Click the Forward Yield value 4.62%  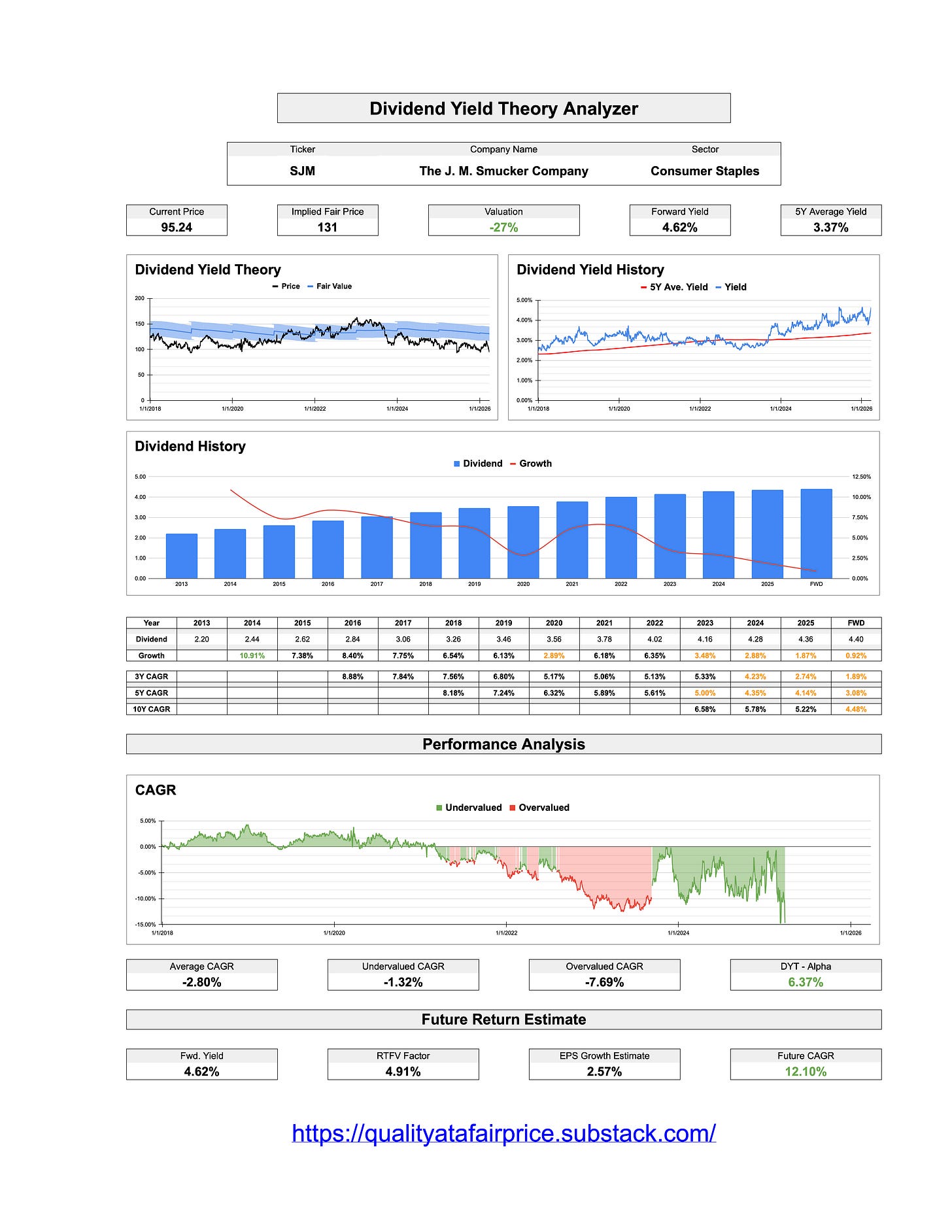click(680, 227)
